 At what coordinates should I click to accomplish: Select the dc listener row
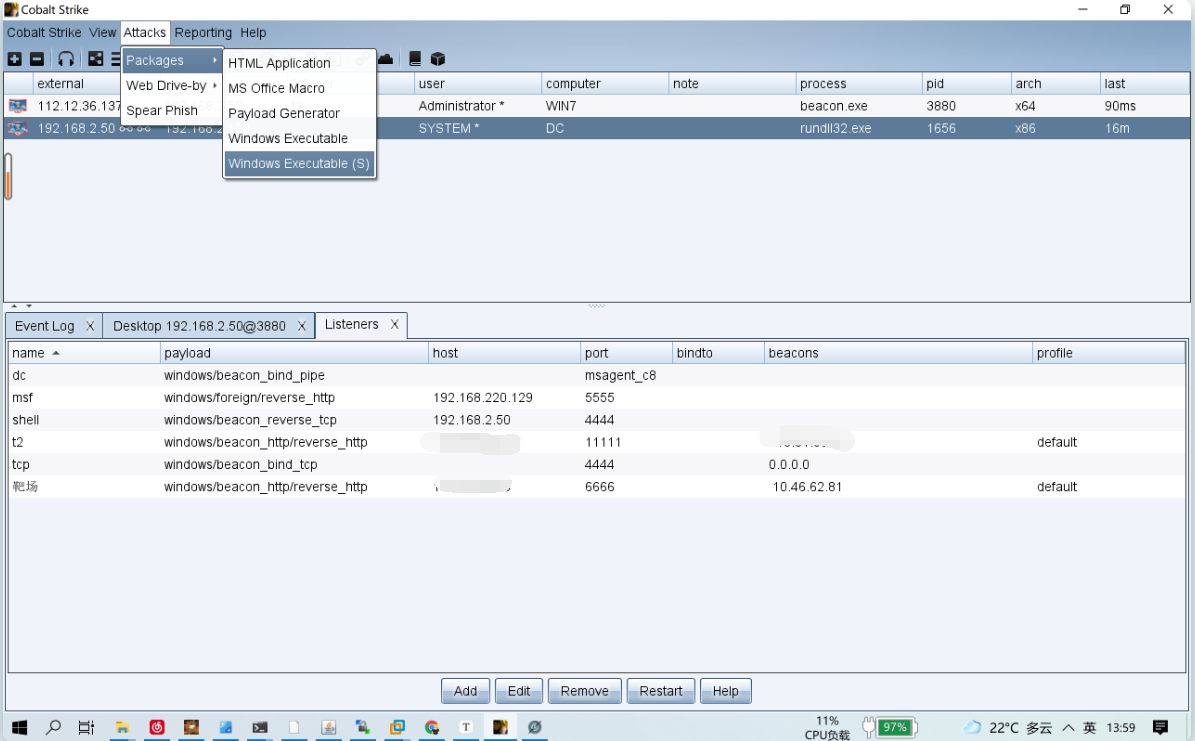point(596,376)
